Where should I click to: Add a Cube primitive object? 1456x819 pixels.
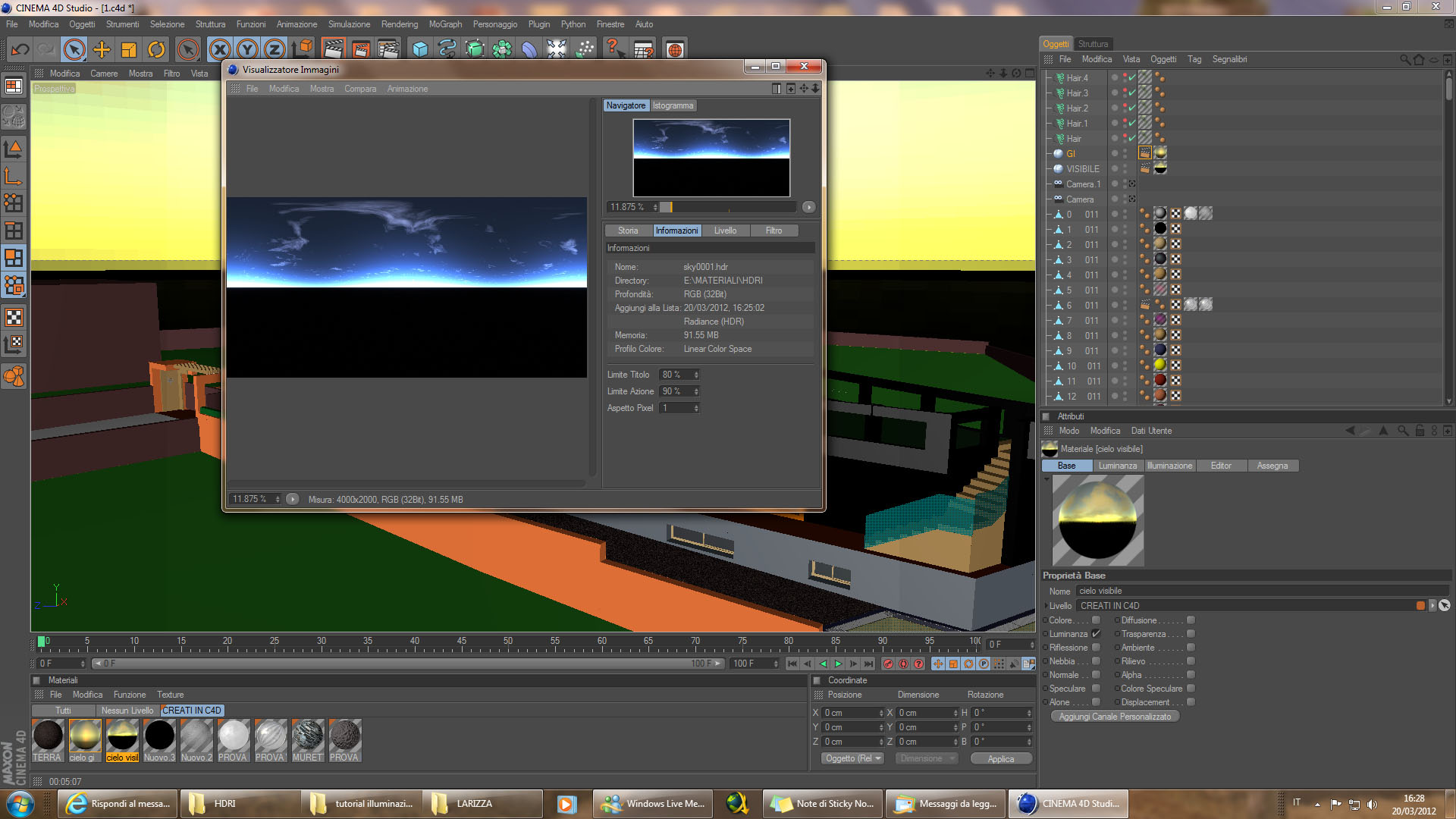click(420, 50)
